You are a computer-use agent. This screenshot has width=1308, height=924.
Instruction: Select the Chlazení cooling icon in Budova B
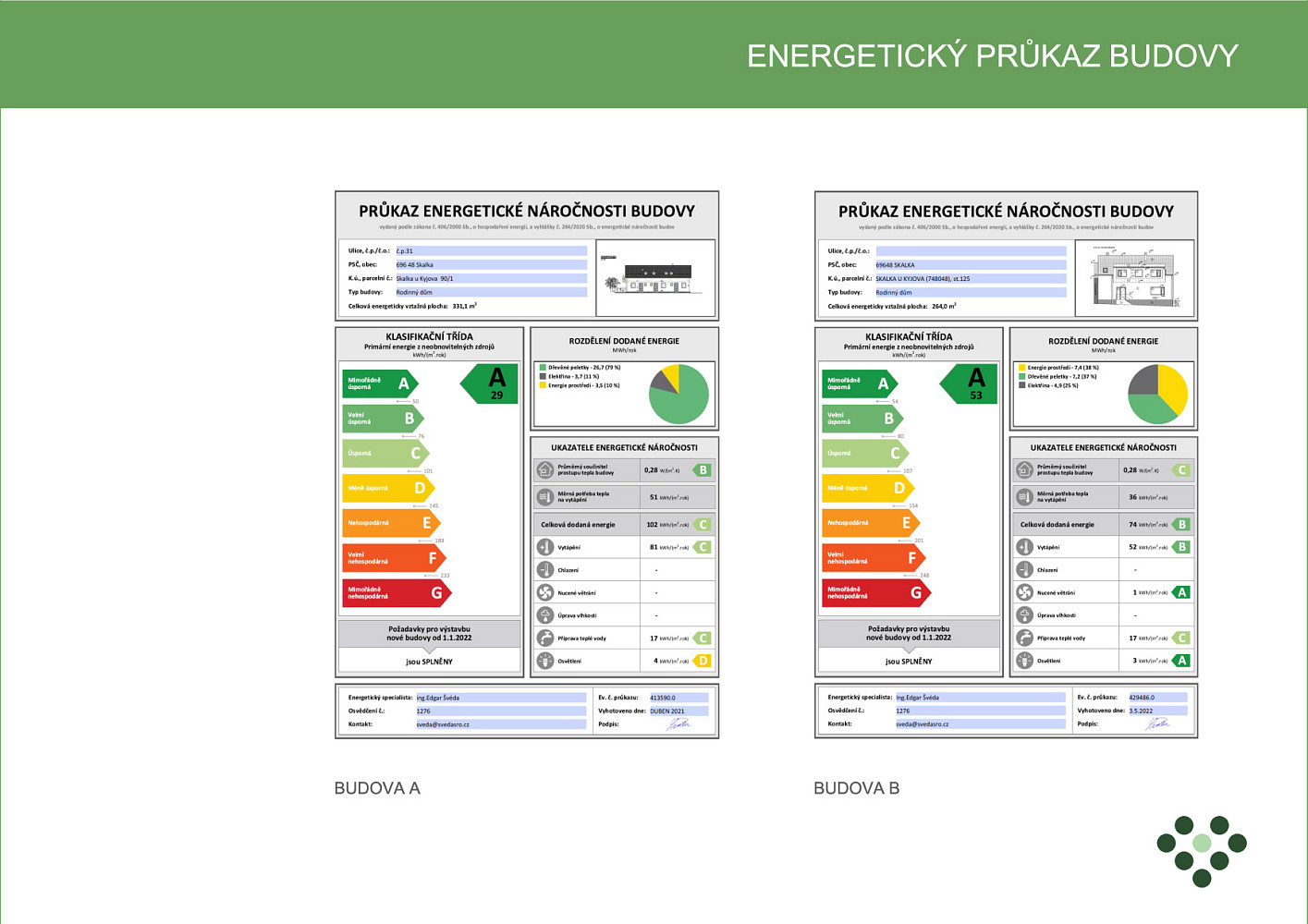pos(1024,570)
